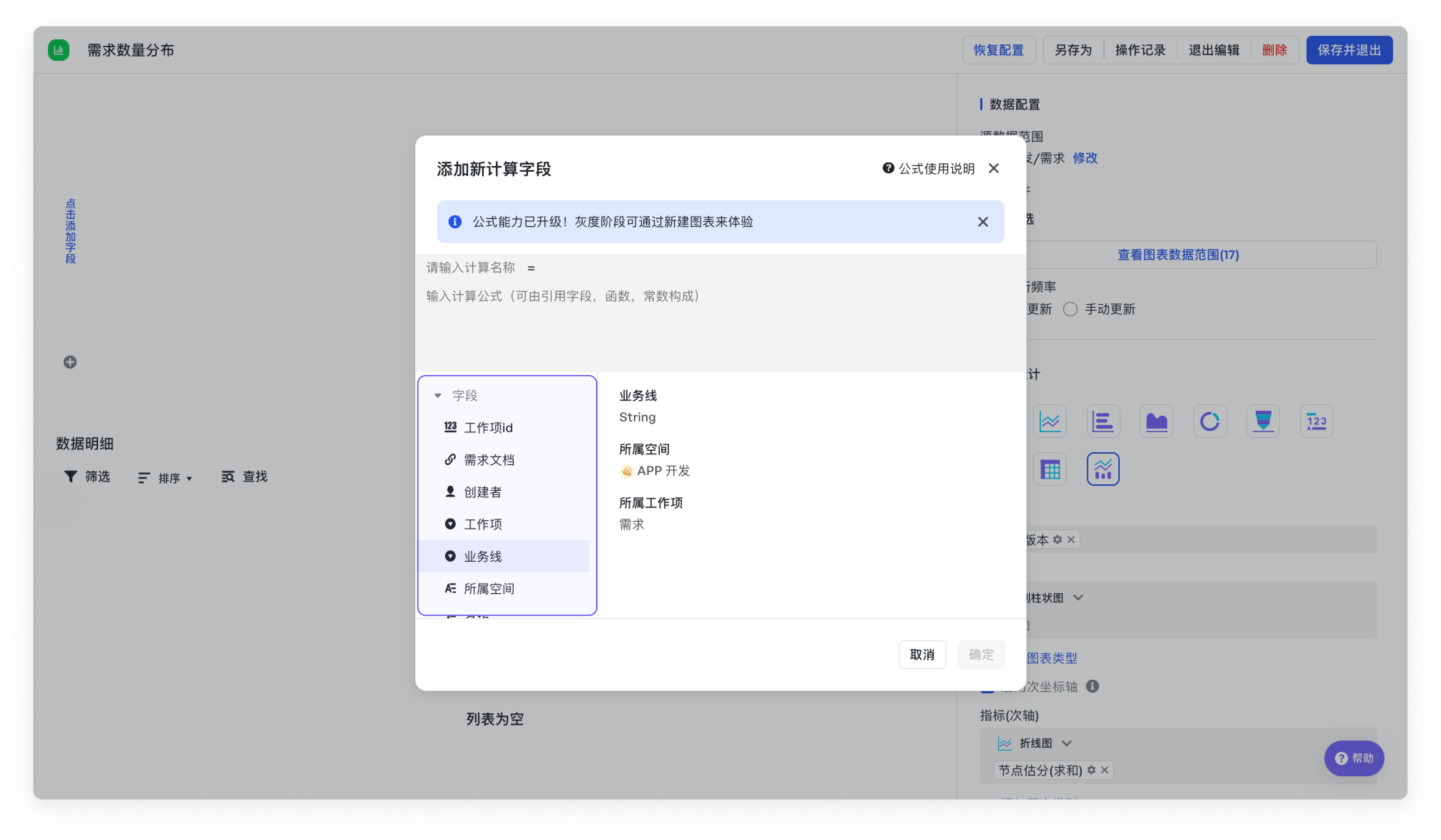The width and height of the screenshot is (1441, 840).
Task: Open 查看图表数据范围(17)
Action: pyautogui.click(x=1178, y=255)
